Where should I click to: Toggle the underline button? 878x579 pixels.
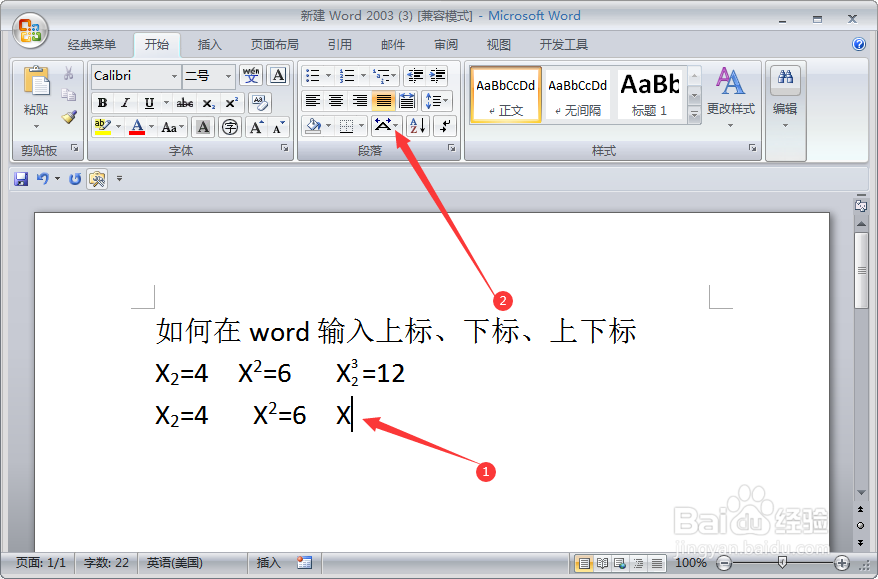pos(148,104)
